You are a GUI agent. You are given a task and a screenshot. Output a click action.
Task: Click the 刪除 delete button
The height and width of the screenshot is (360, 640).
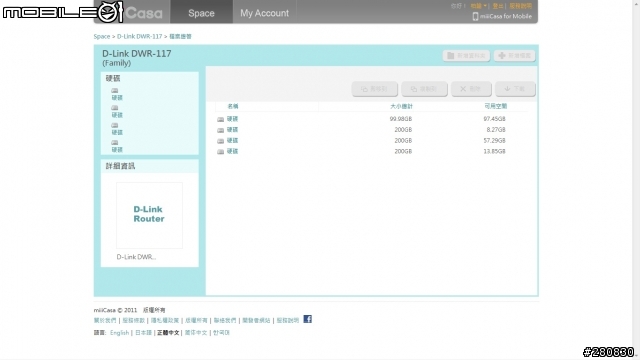click(x=471, y=89)
